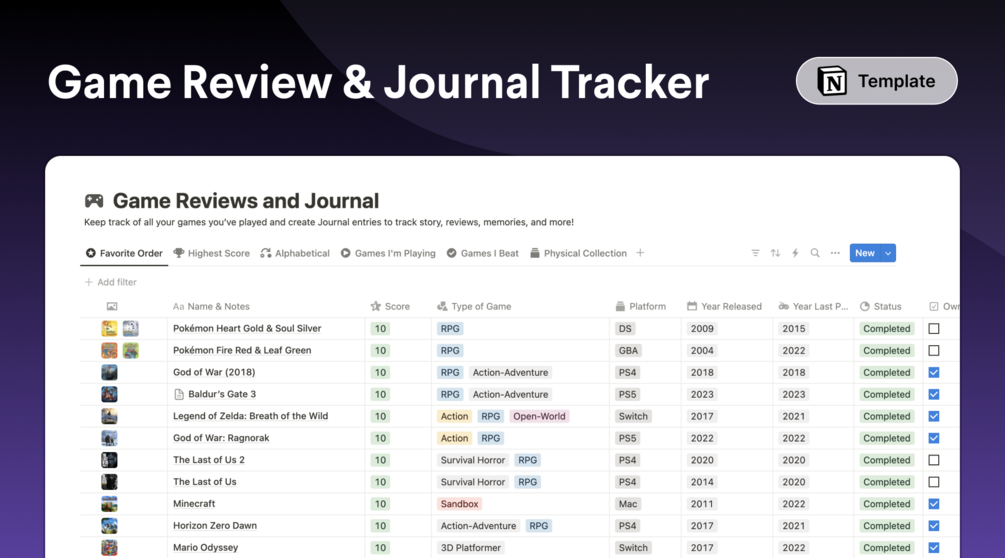Uncheck Owned box for Minecraft

tap(934, 504)
